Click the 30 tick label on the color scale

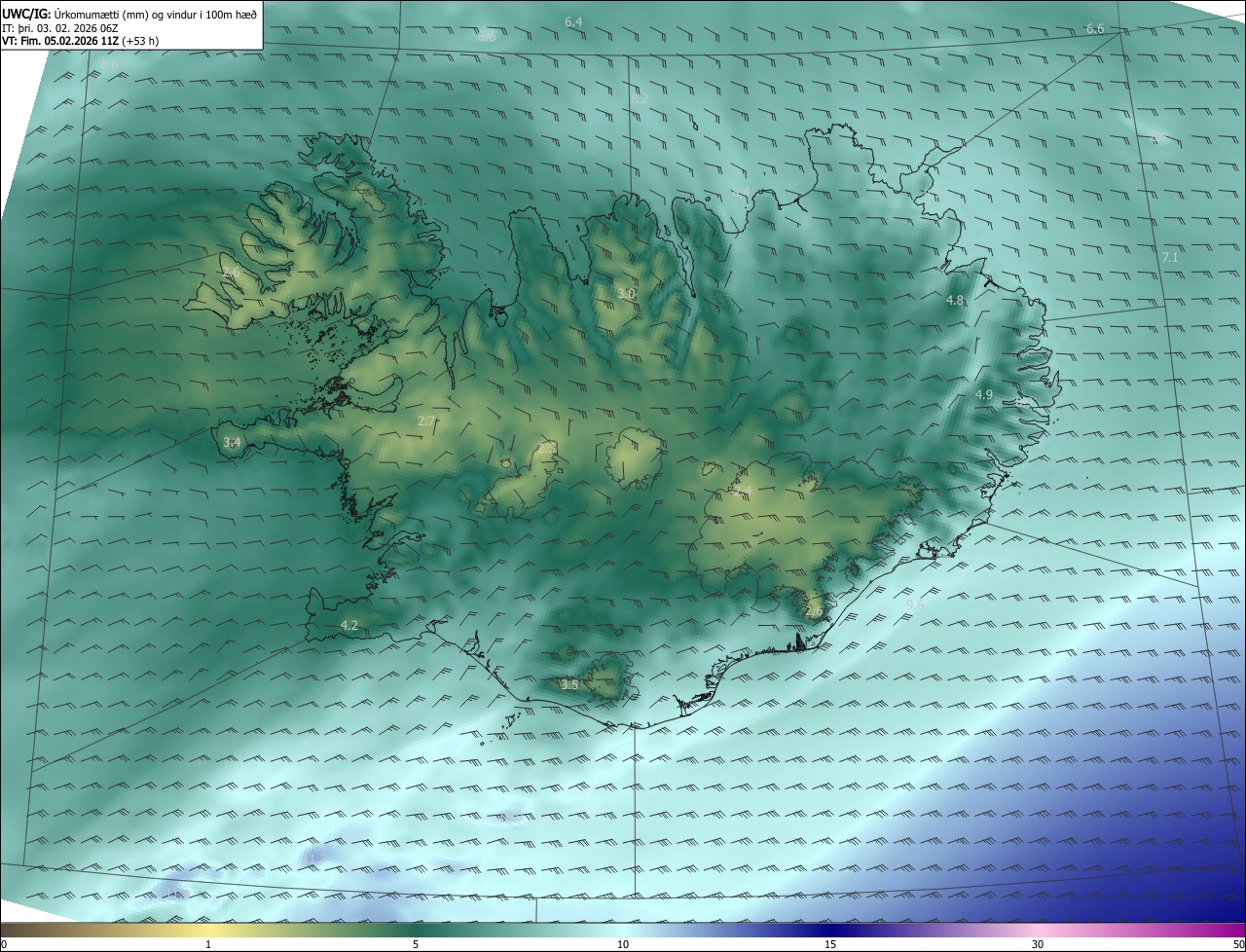1038,944
